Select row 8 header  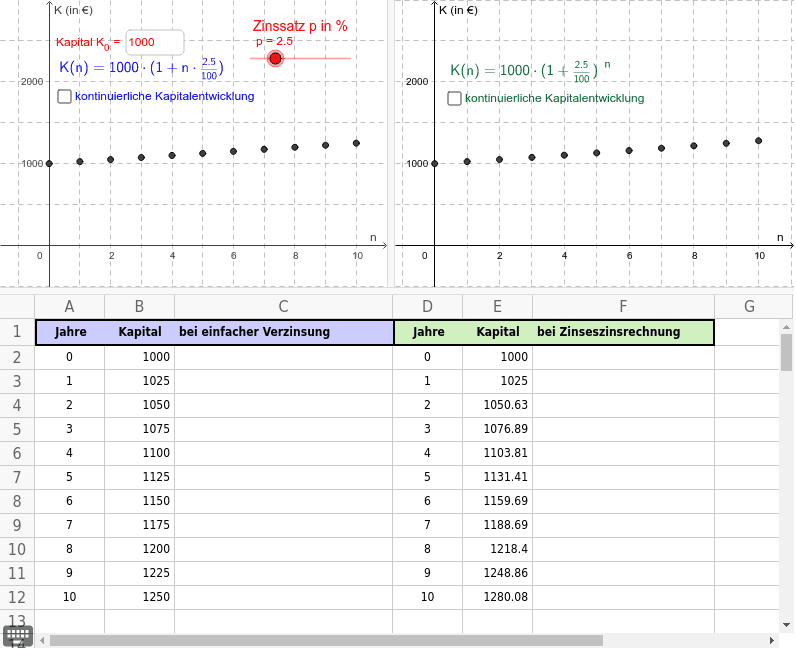click(x=17, y=501)
